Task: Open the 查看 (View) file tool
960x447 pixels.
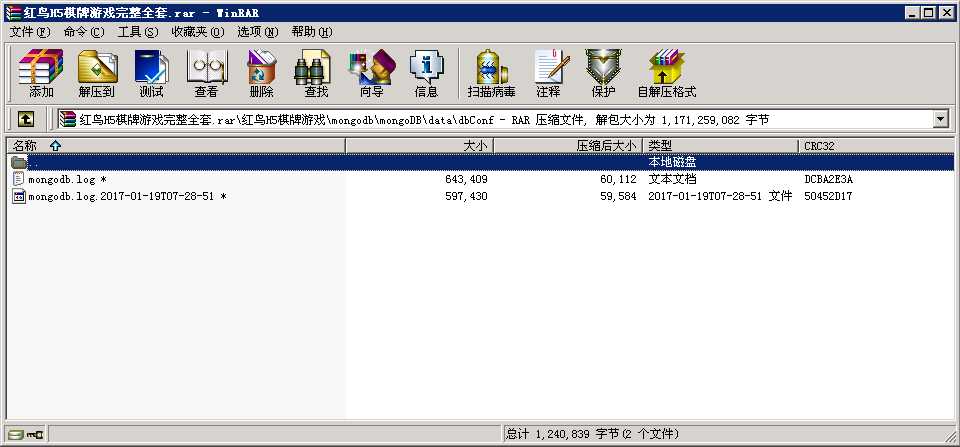Action: point(206,73)
